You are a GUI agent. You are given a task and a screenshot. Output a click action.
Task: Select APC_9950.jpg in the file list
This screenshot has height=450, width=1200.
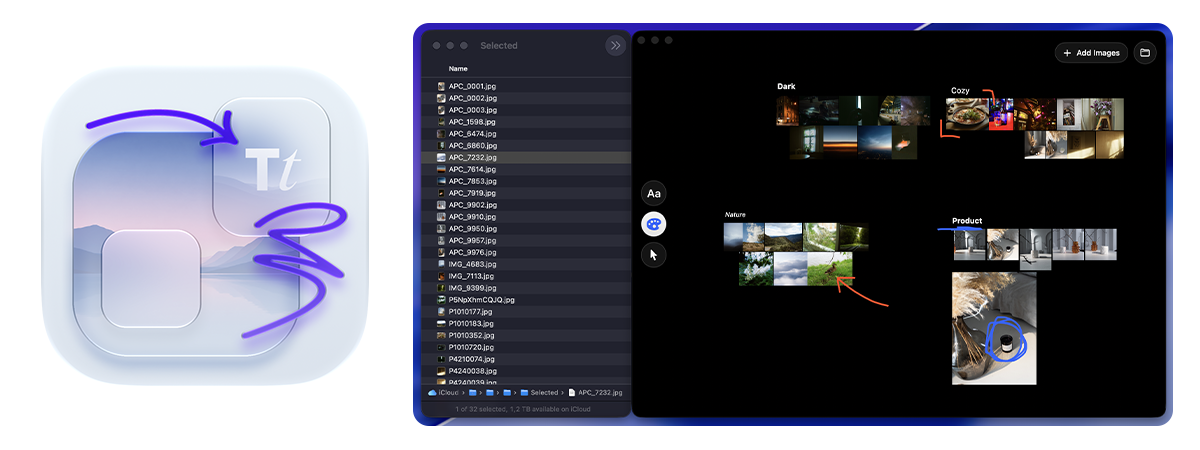(x=526, y=229)
